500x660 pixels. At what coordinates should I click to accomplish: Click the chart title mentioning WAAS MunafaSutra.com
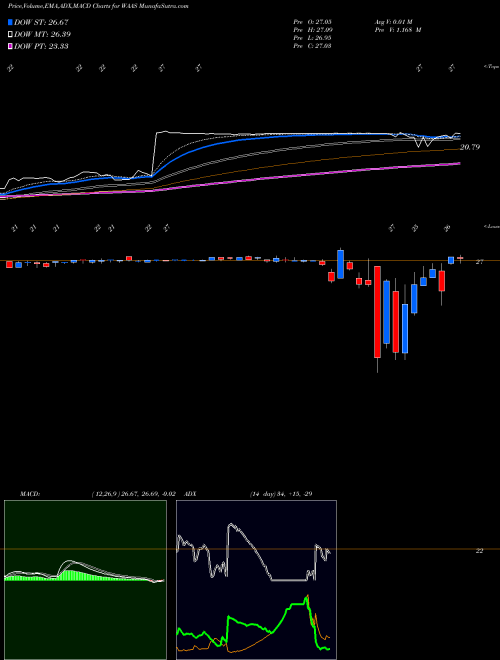tap(98, 6)
